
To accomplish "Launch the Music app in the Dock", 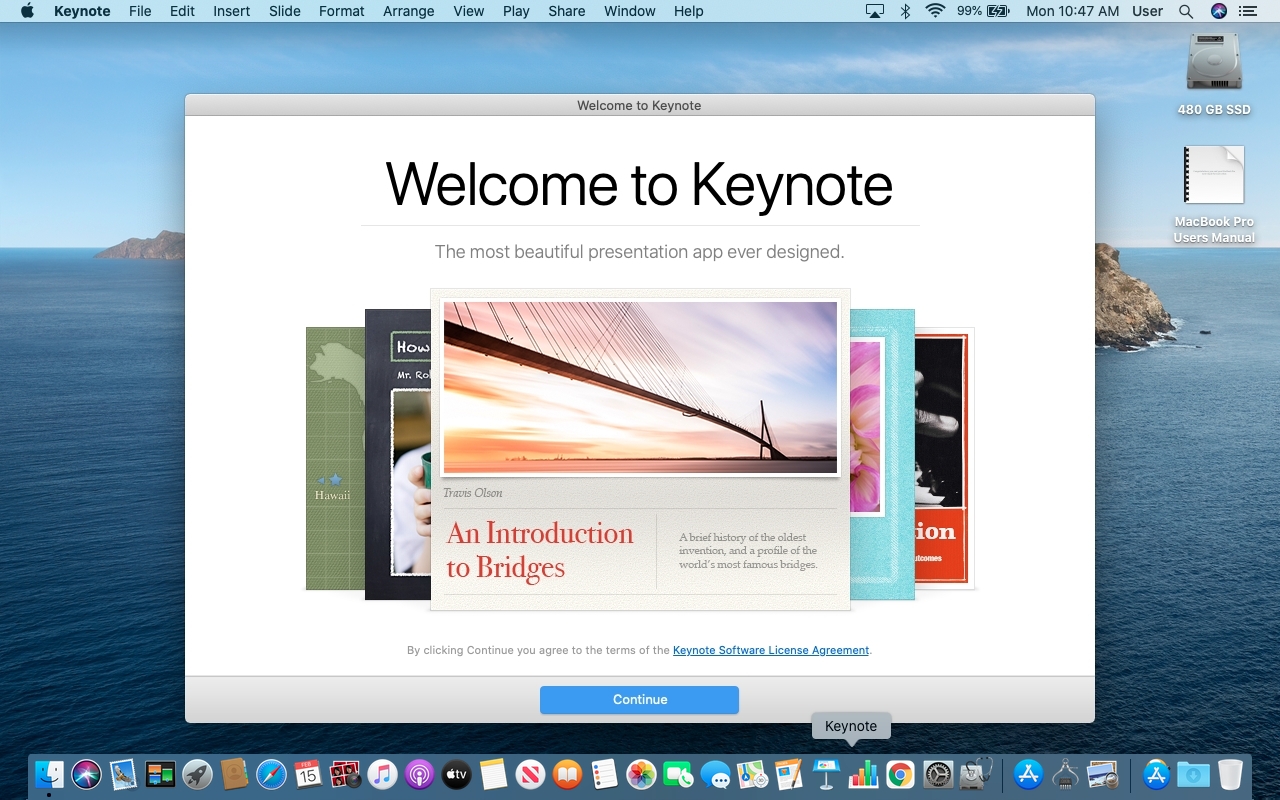I will (382, 774).
